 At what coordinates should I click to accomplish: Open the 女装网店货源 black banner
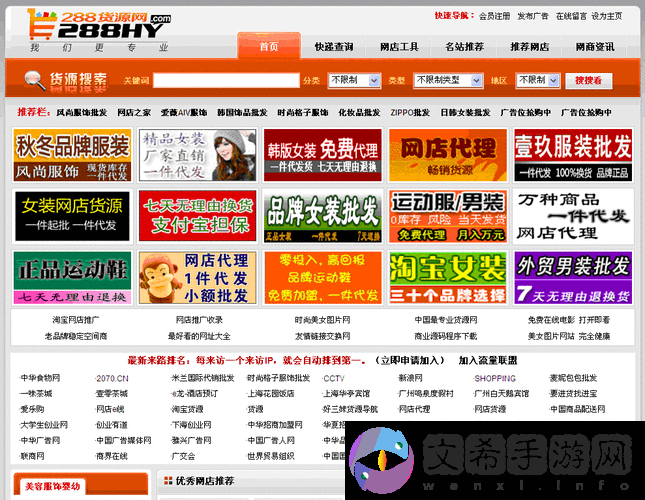coord(72,216)
